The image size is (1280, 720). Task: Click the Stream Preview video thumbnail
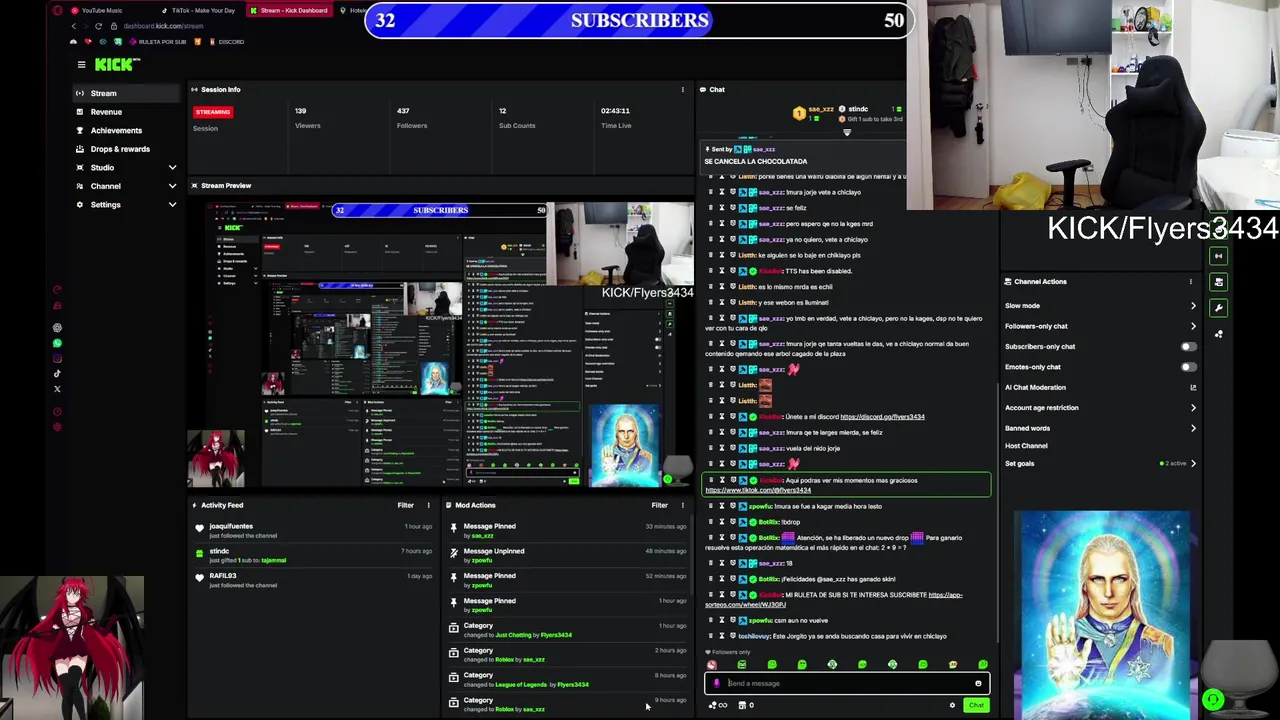(440, 345)
